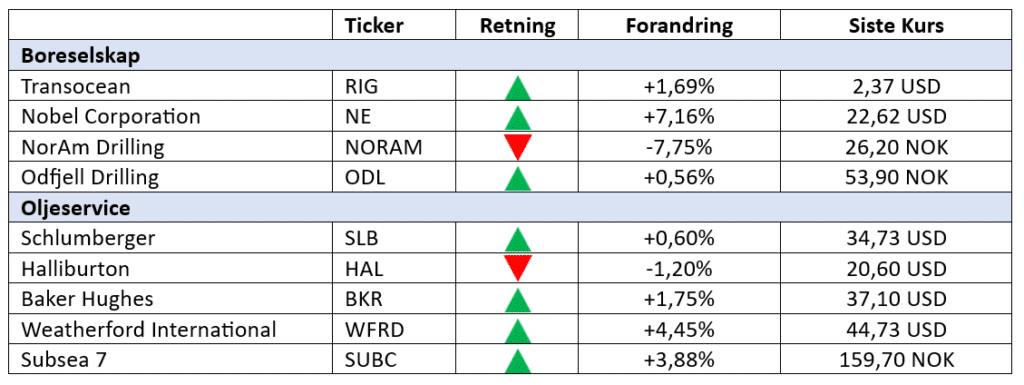This screenshot has height=385, width=1024.
Task: Click the 159,70 NOK price cell
Action: click(896, 360)
